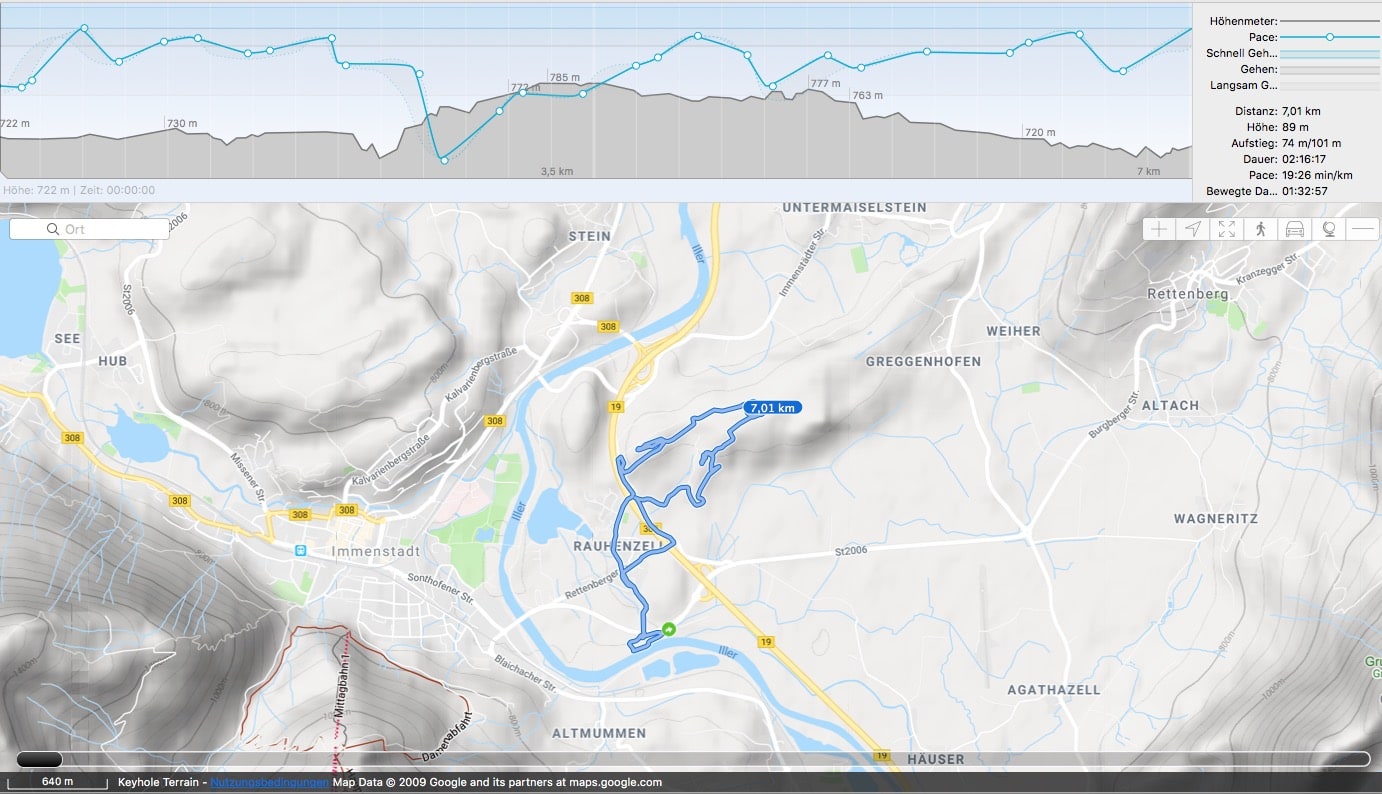This screenshot has width=1382, height=794.
Task: Click the HÄUSER label on map
Action: (936, 759)
